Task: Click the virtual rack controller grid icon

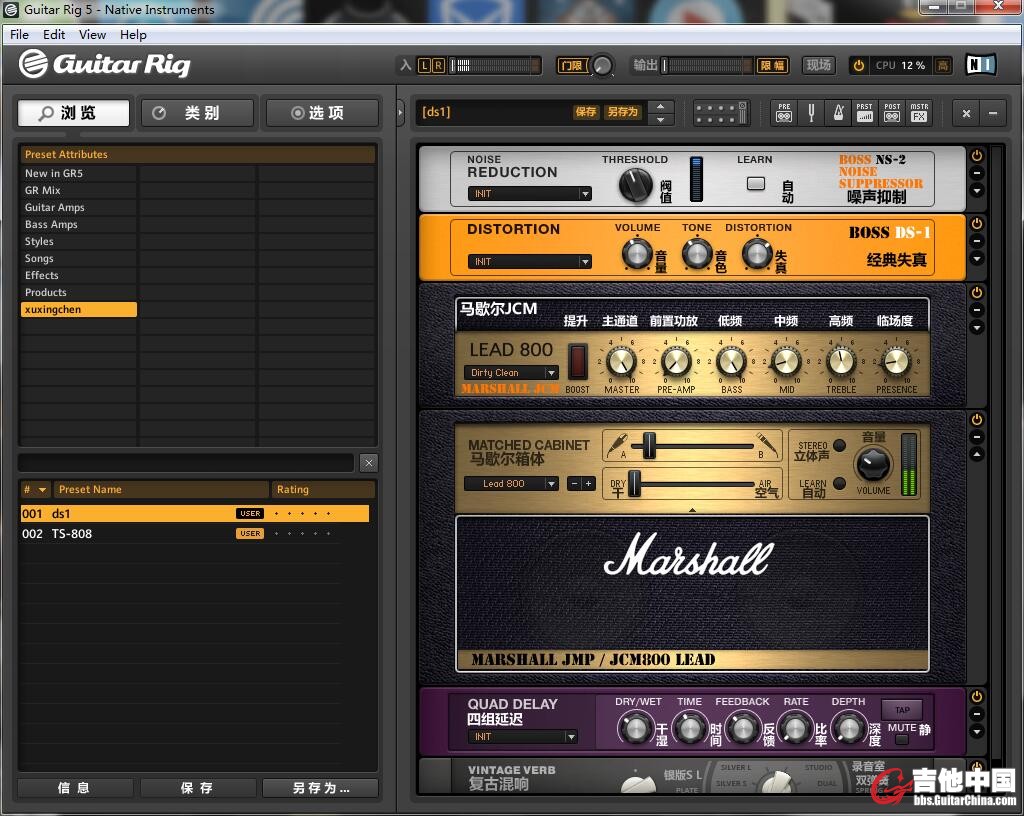Action: coord(721,113)
